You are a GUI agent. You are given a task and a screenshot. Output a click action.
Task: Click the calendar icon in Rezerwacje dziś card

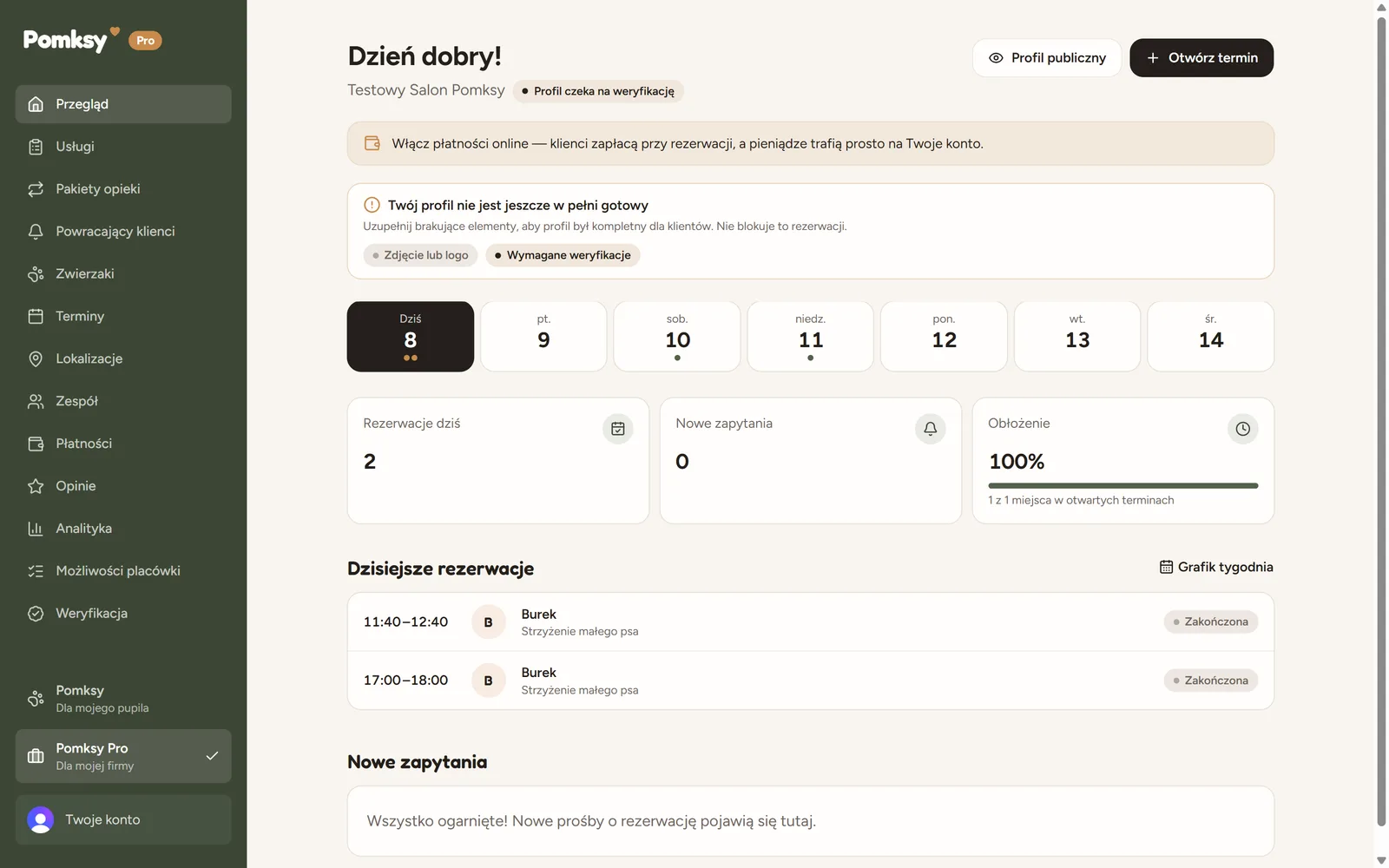point(618,429)
